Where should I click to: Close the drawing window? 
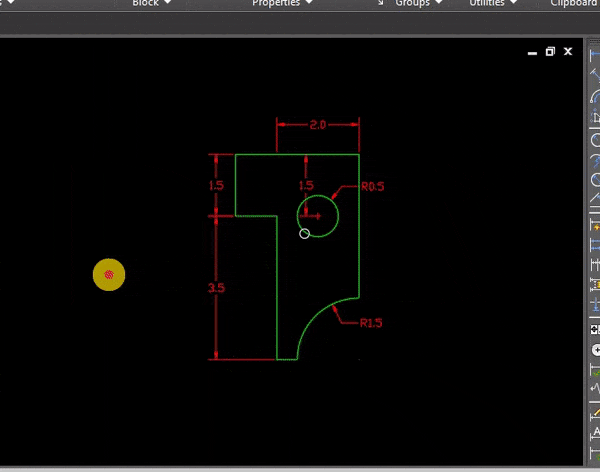click(x=568, y=51)
